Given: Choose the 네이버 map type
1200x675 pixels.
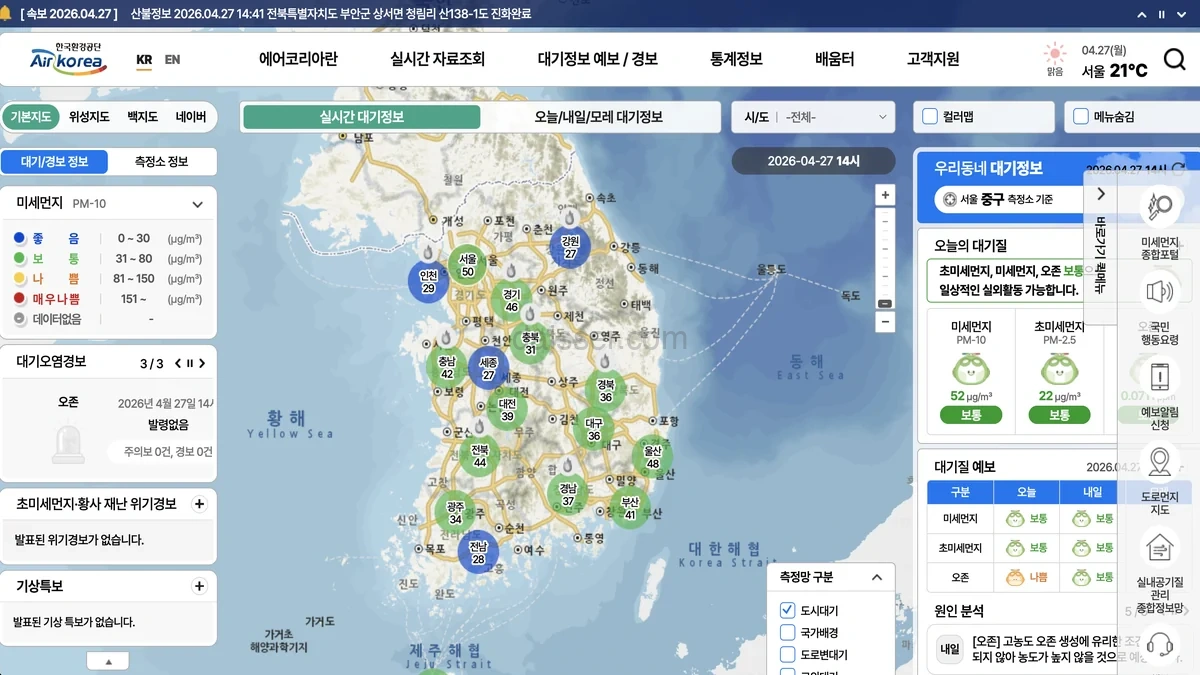Looking at the screenshot, I should (x=190, y=117).
